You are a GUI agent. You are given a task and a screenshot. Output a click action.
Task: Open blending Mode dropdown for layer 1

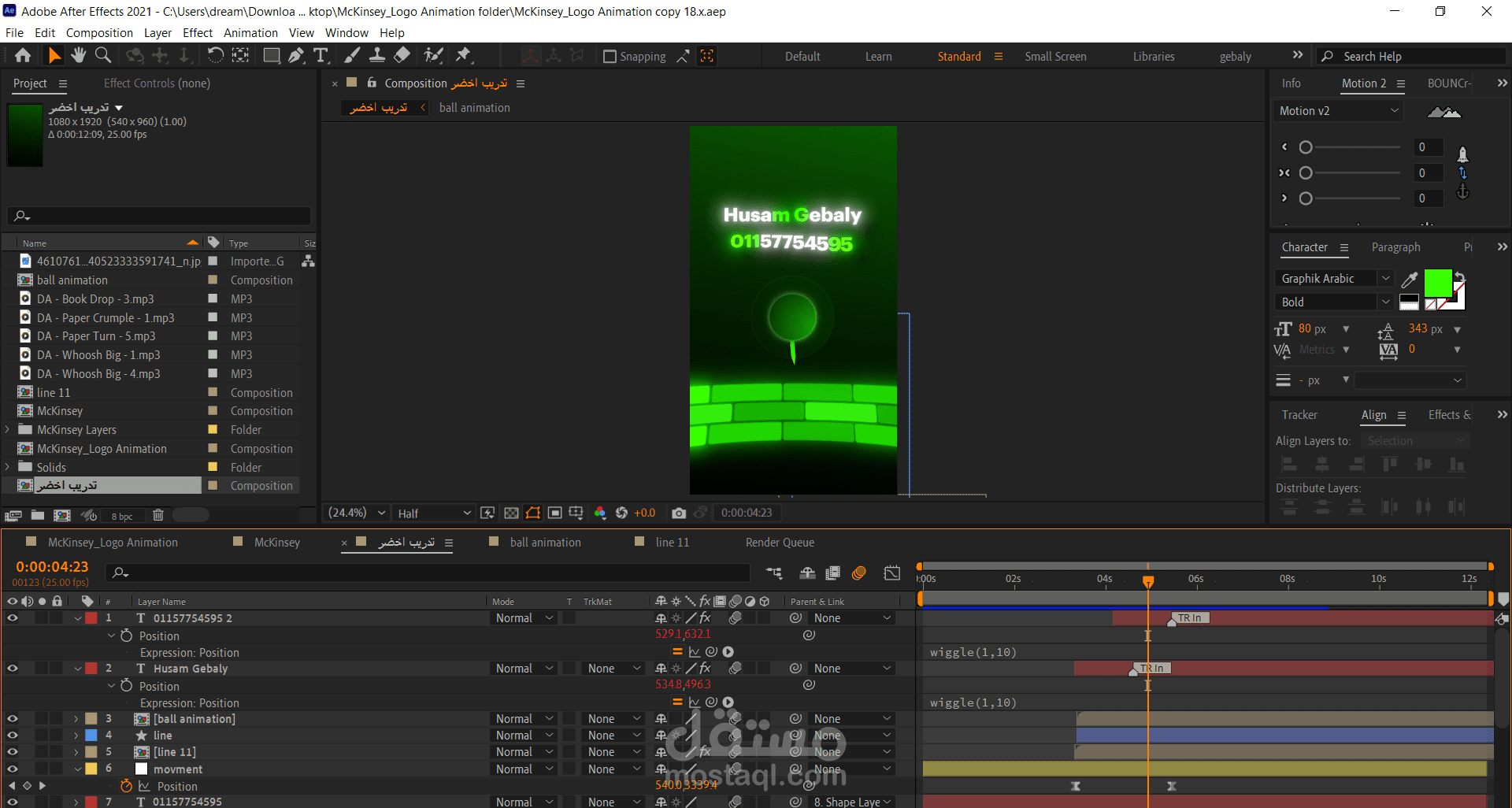tap(524, 618)
